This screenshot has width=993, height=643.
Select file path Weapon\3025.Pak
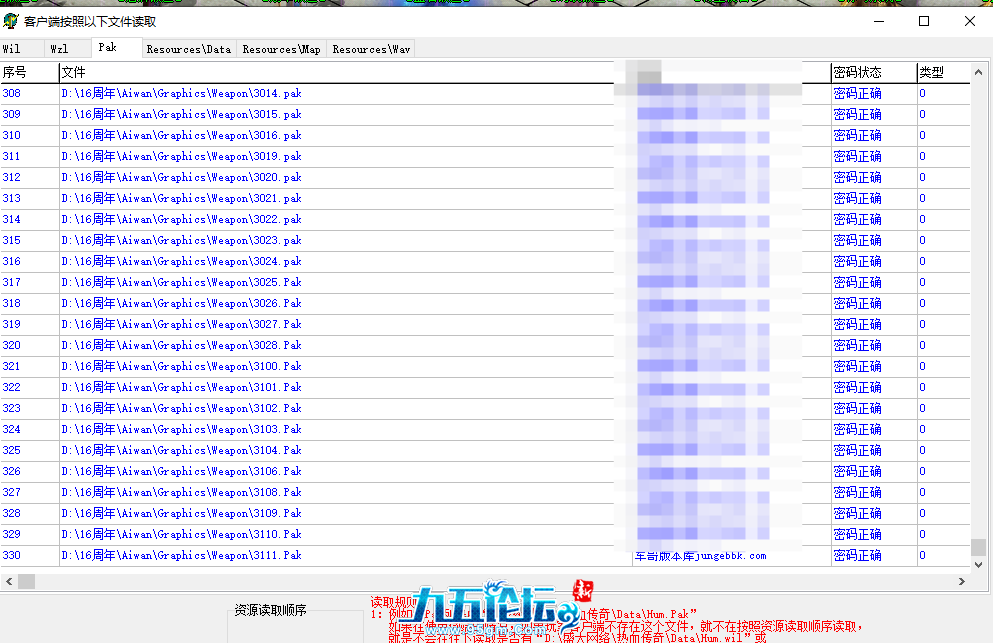(x=181, y=283)
